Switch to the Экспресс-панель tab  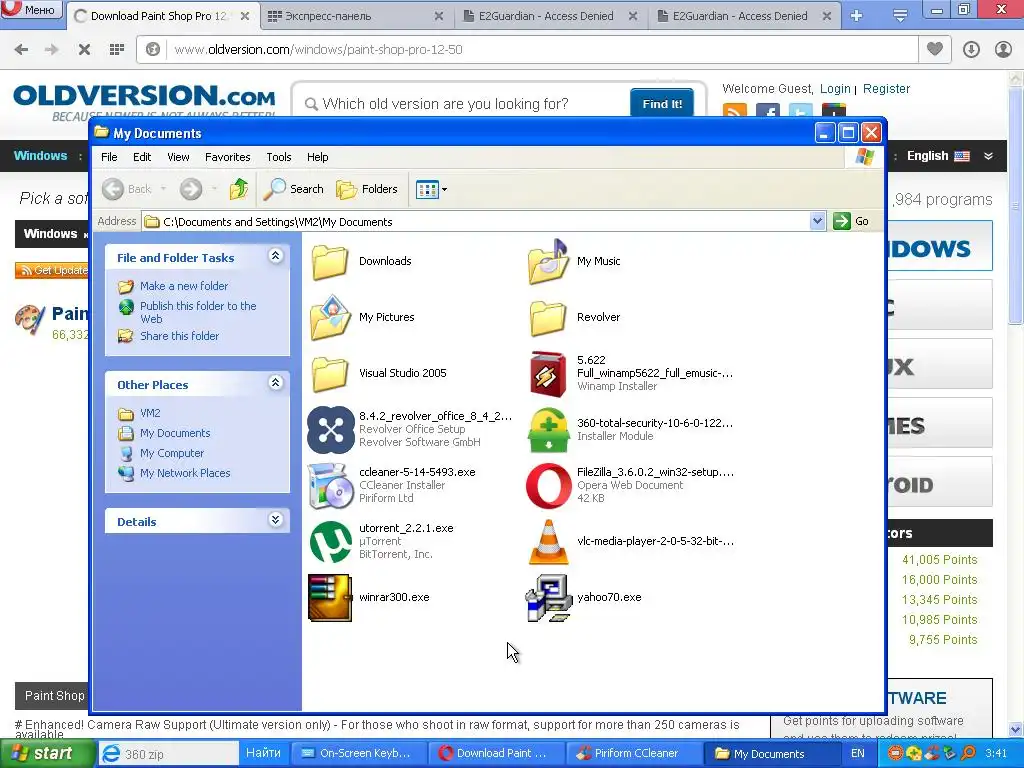click(356, 16)
